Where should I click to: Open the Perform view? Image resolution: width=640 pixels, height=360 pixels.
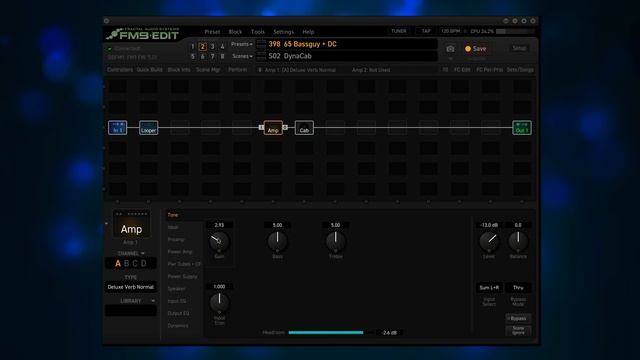[238, 70]
